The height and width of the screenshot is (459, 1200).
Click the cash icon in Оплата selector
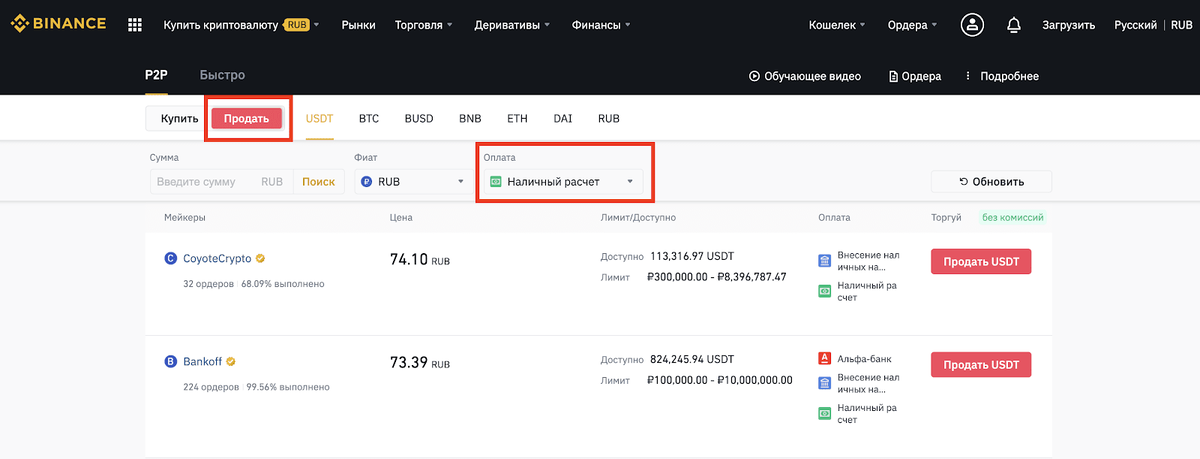[x=495, y=182]
